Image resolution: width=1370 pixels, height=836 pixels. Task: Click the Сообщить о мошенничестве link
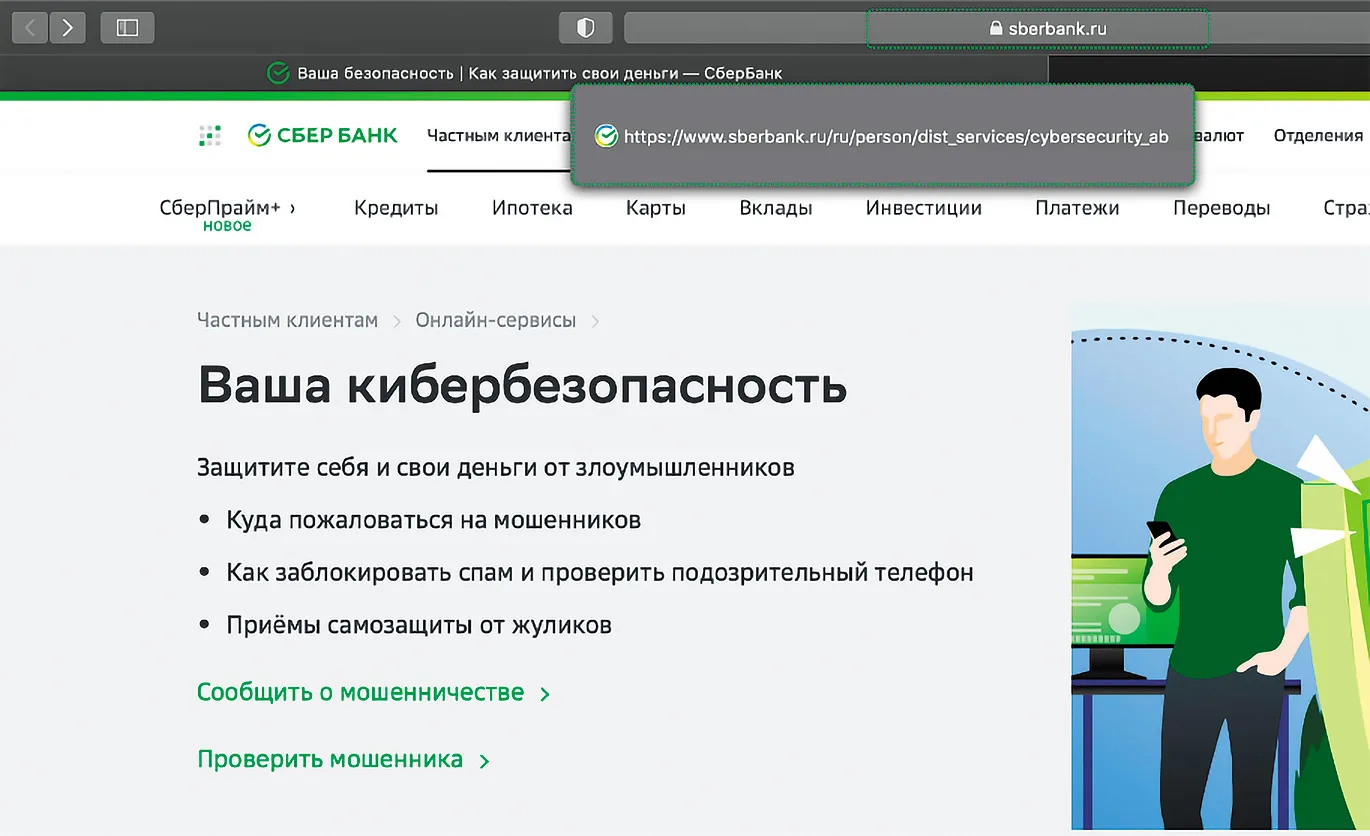pos(373,692)
